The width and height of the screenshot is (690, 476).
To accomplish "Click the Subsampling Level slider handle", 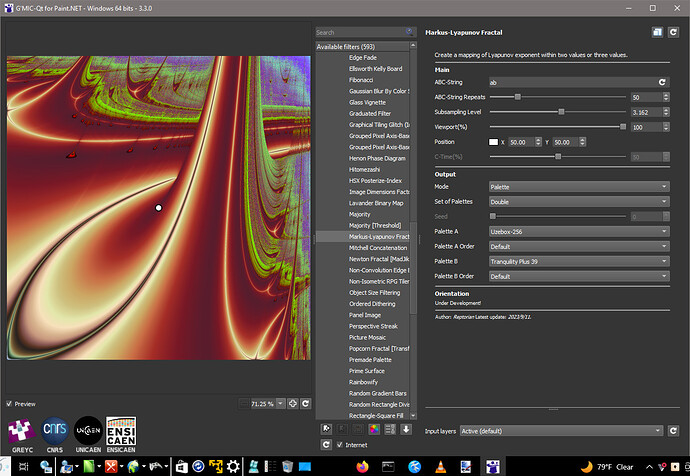I will [x=561, y=112].
